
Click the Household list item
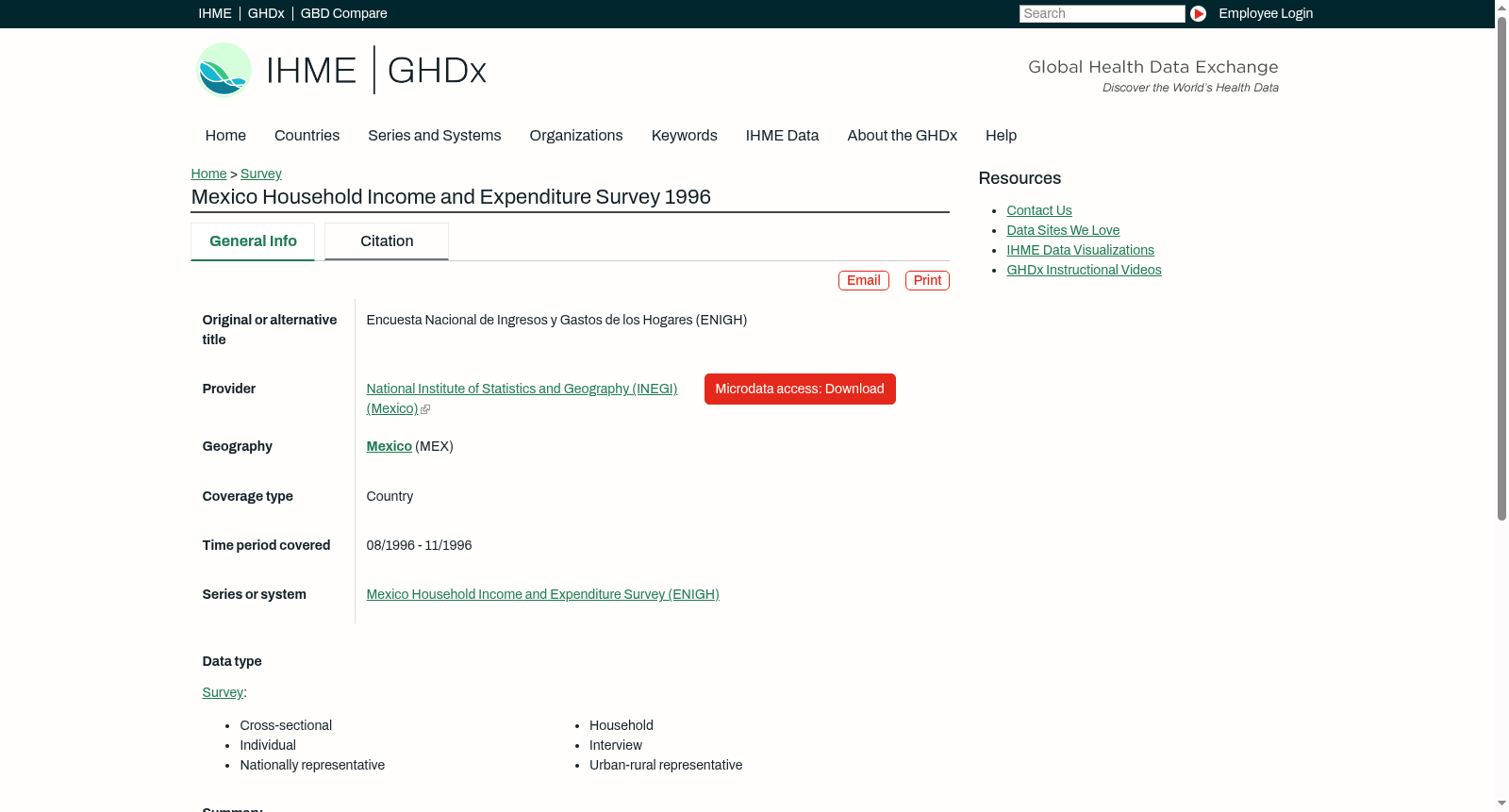622,725
